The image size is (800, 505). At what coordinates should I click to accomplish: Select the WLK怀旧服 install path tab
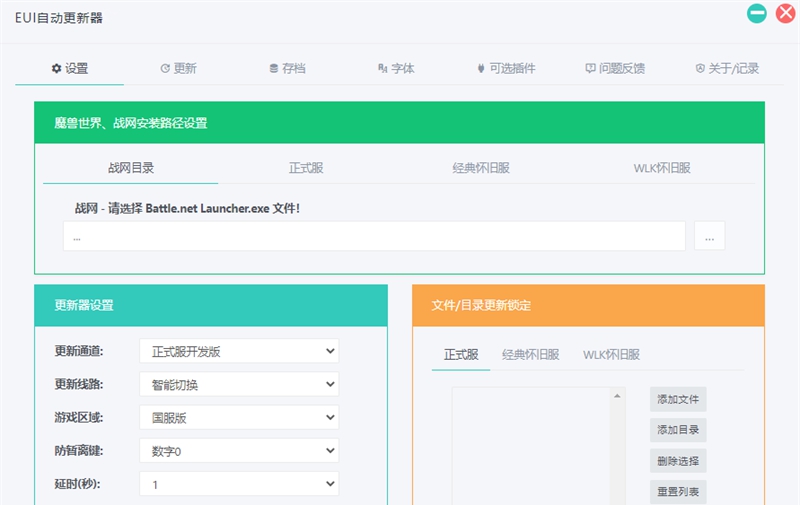(662, 168)
